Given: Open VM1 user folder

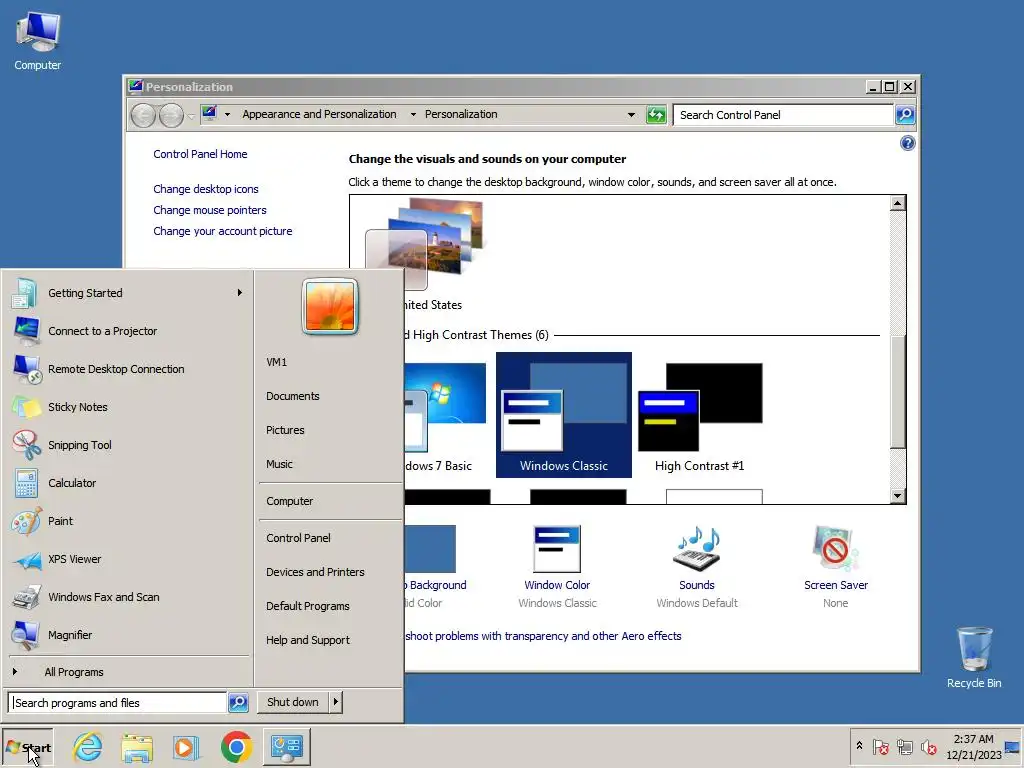Looking at the screenshot, I should (276, 362).
